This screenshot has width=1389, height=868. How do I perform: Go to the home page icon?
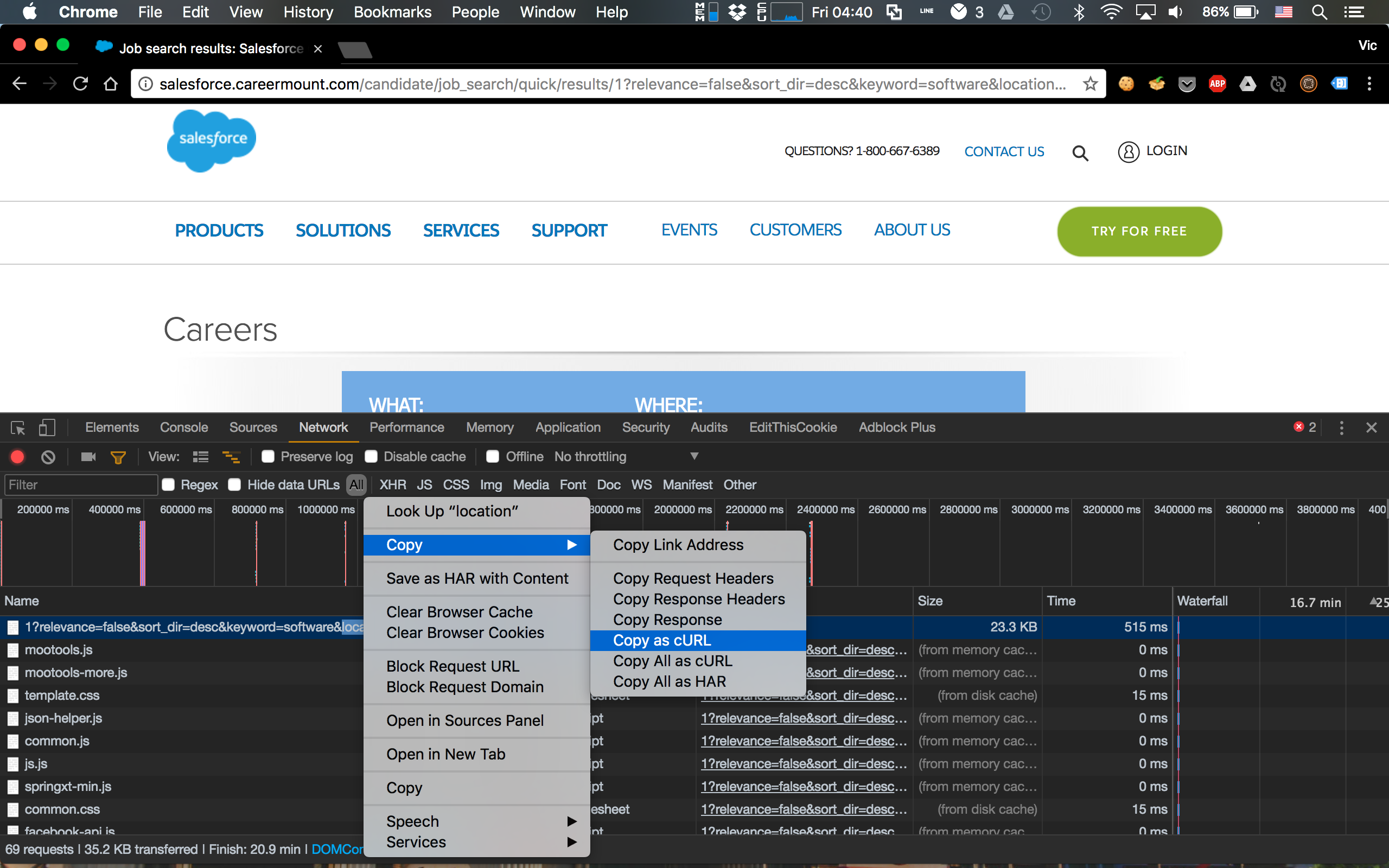pyautogui.click(x=111, y=84)
